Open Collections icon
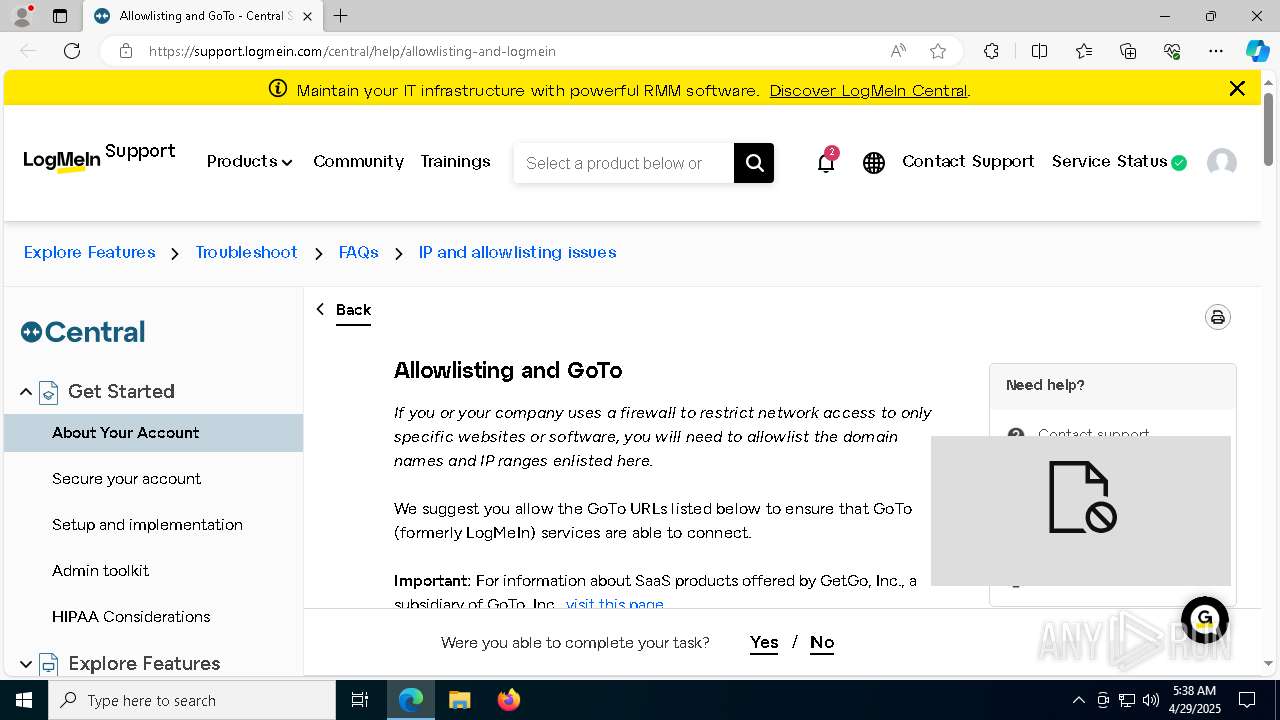The height and width of the screenshot is (720, 1280). click(1128, 51)
